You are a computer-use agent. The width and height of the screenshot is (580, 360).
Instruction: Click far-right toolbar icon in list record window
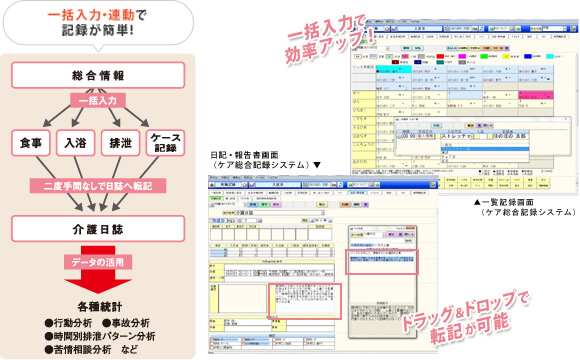pos(573,28)
